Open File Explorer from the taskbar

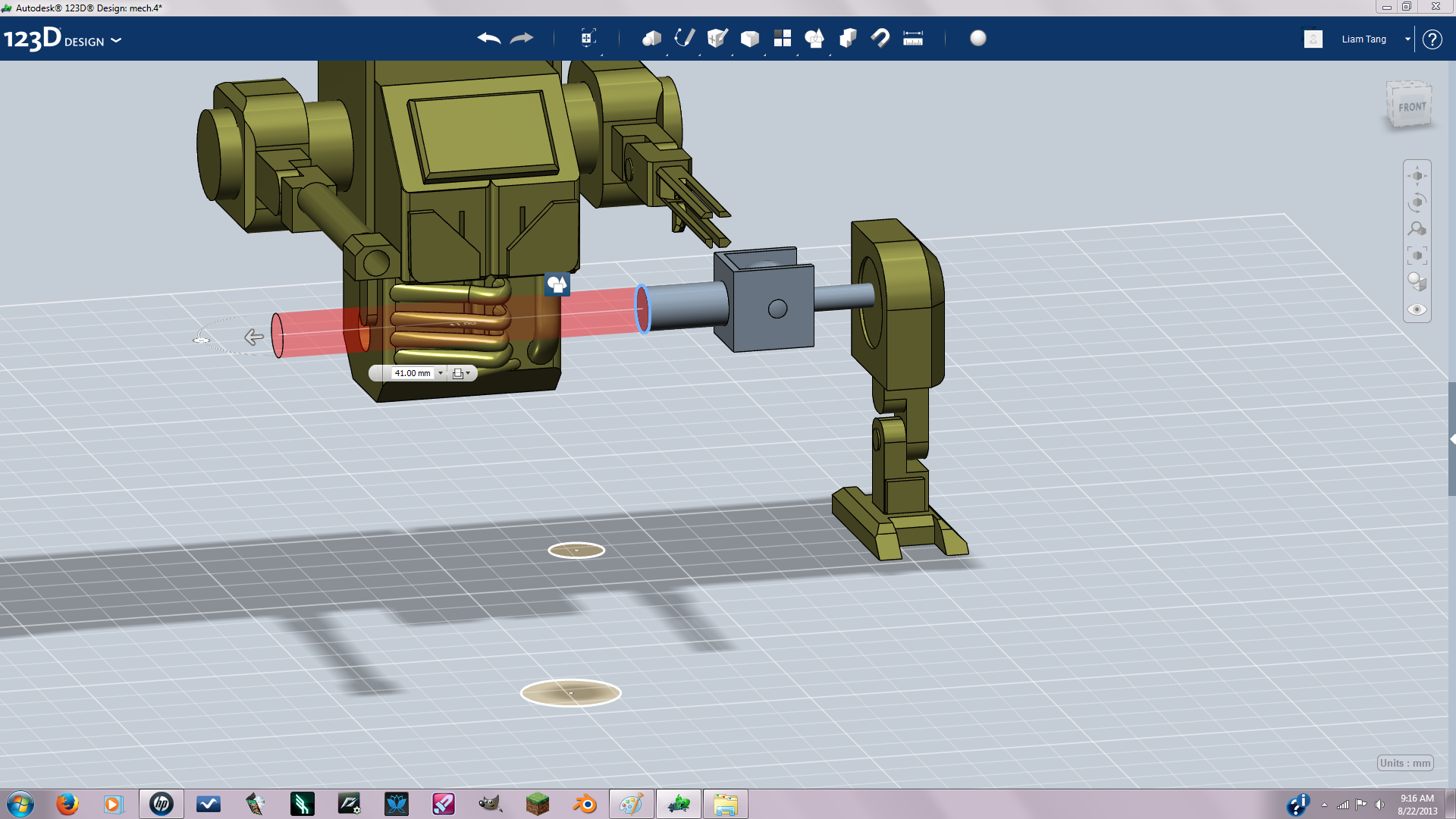pyautogui.click(x=726, y=804)
